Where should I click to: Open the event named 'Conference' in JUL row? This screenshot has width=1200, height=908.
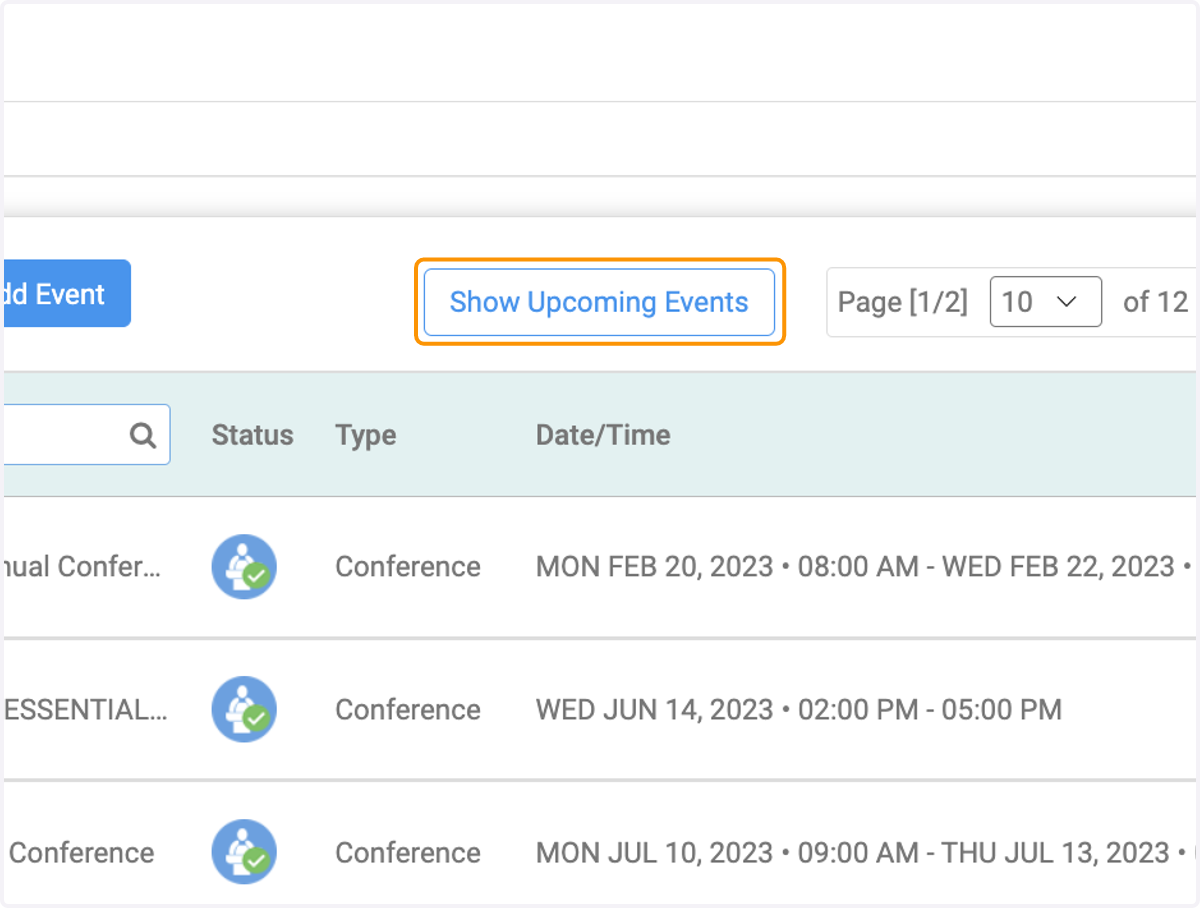81,853
